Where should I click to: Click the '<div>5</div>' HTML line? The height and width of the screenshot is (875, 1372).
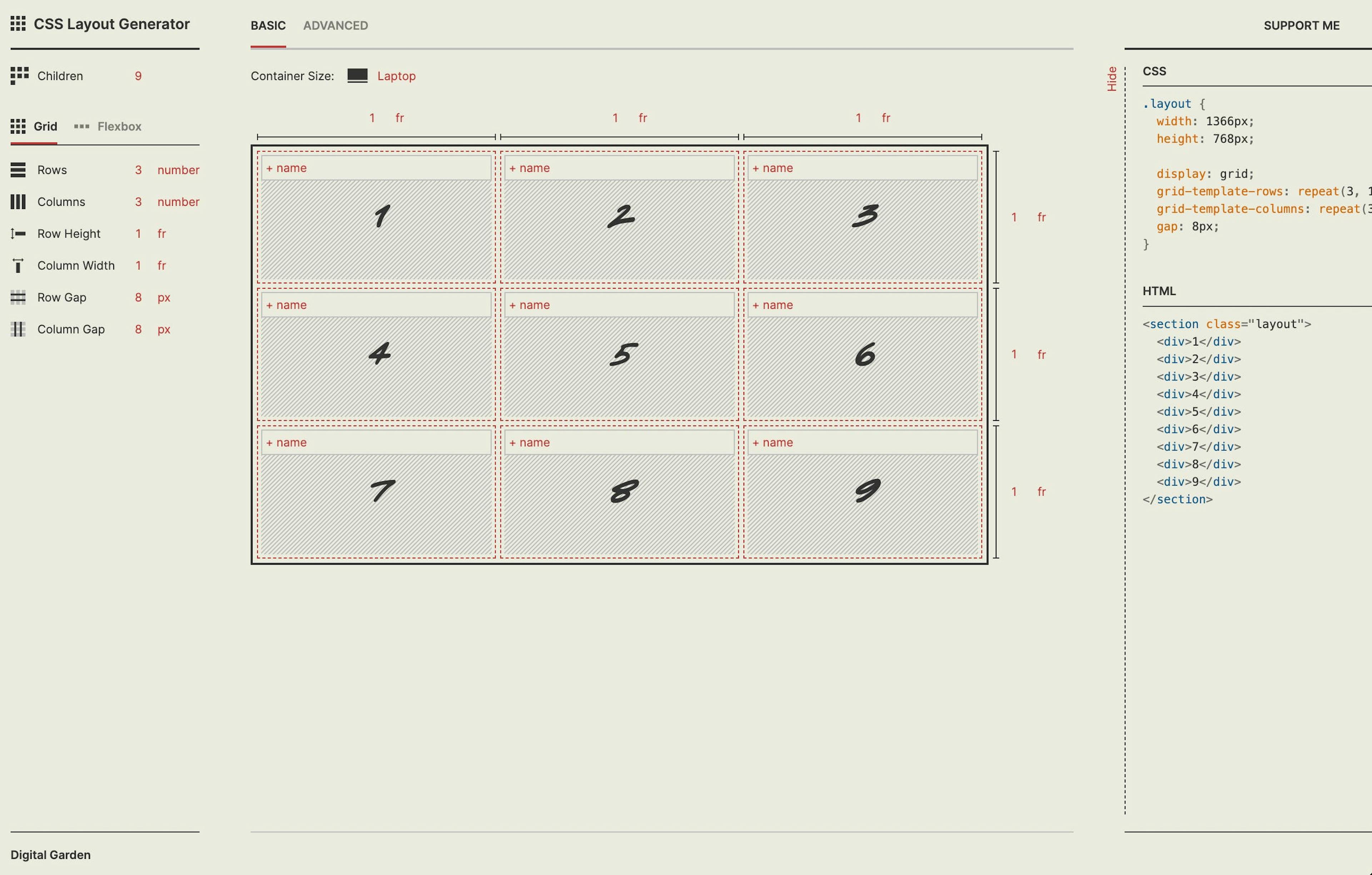pos(1199,411)
